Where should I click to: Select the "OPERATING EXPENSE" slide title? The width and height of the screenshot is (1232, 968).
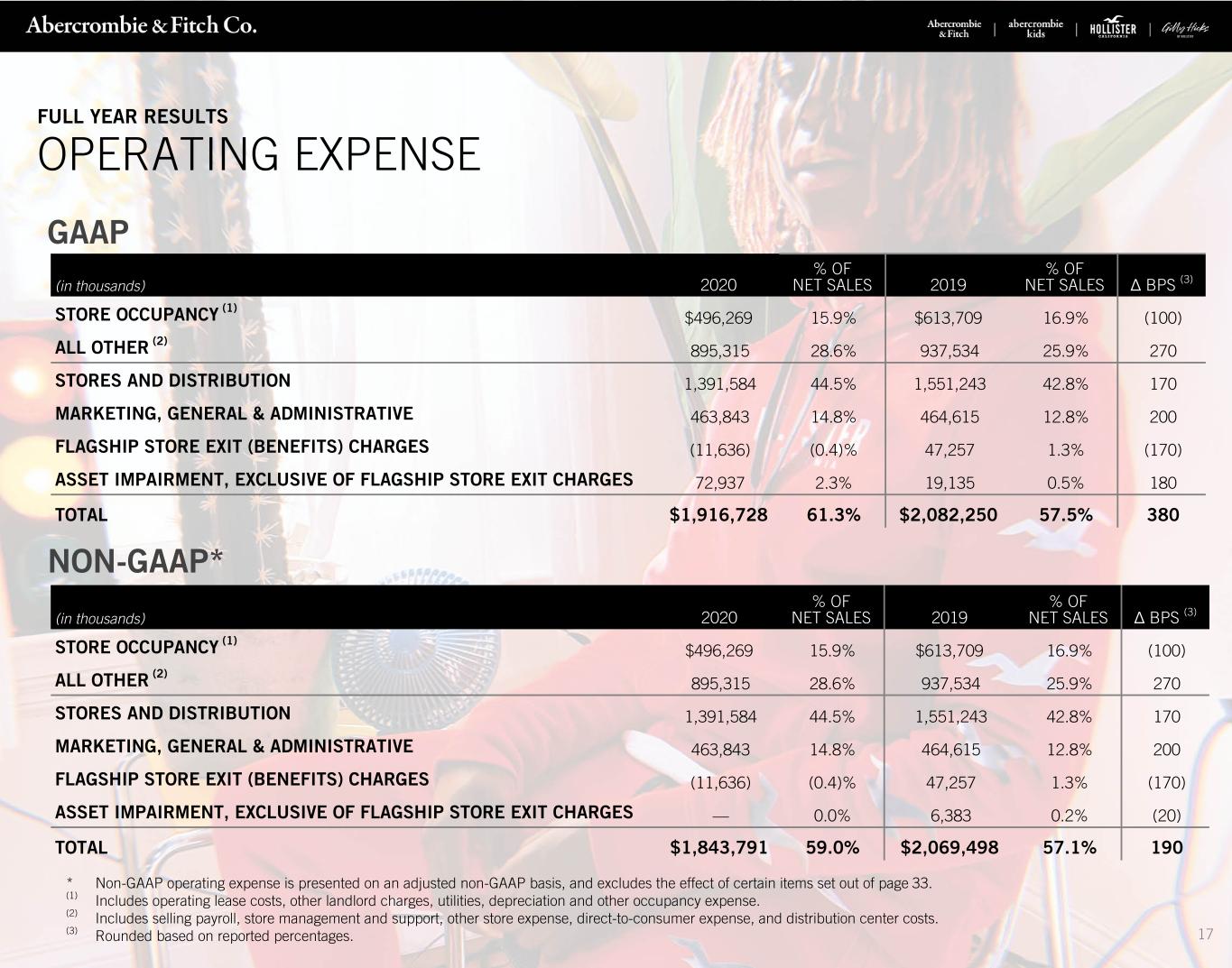click(259, 154)
